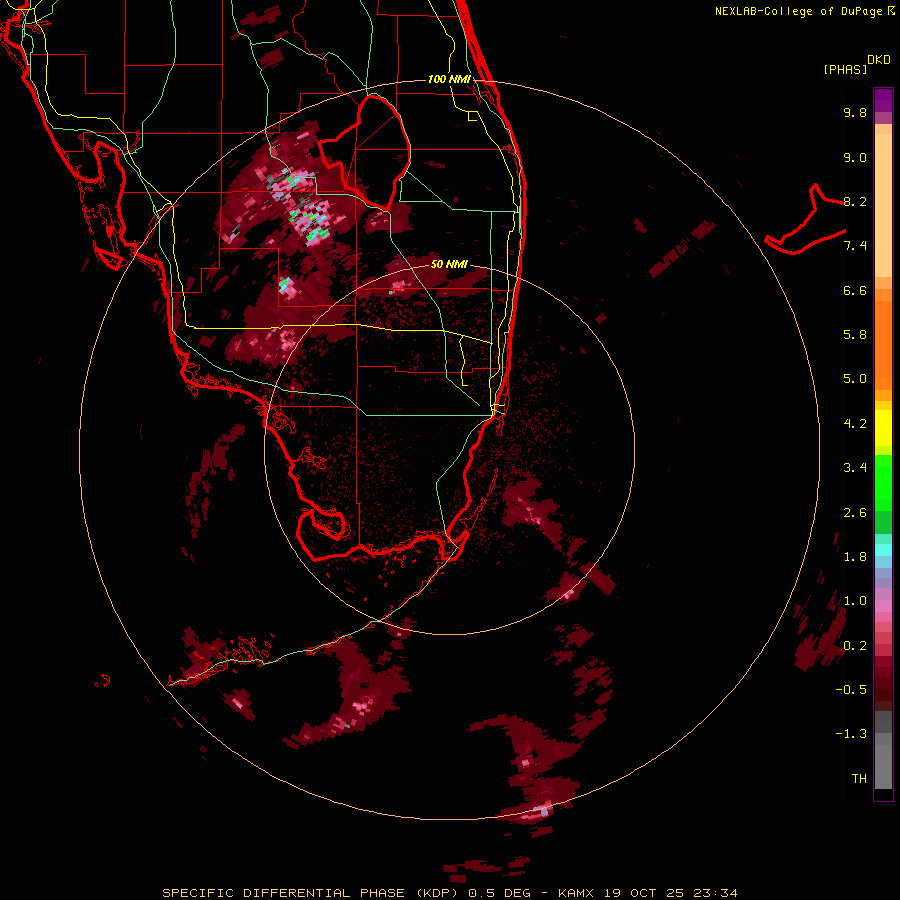
Task: Click the 5.0 value on the color scale
Action: 855,379
